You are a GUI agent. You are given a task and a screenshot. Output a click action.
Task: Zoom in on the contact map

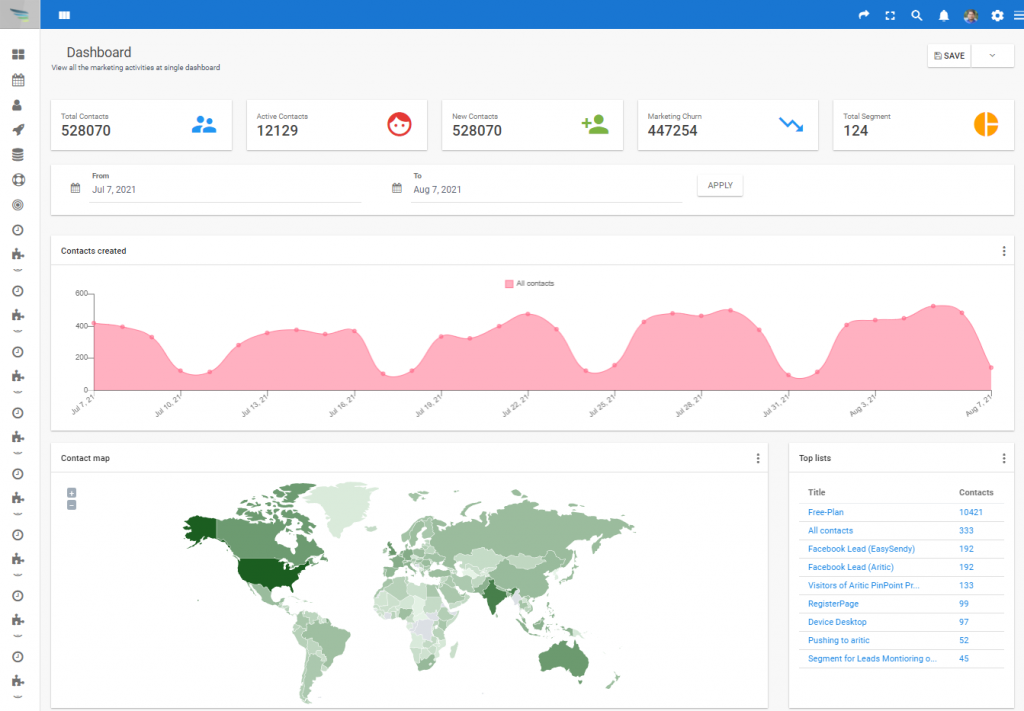pos(72,493)
